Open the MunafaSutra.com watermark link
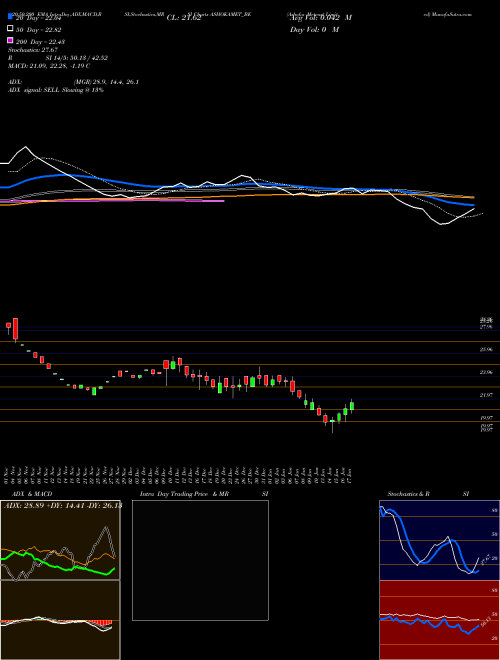 [x=449, y=14]
